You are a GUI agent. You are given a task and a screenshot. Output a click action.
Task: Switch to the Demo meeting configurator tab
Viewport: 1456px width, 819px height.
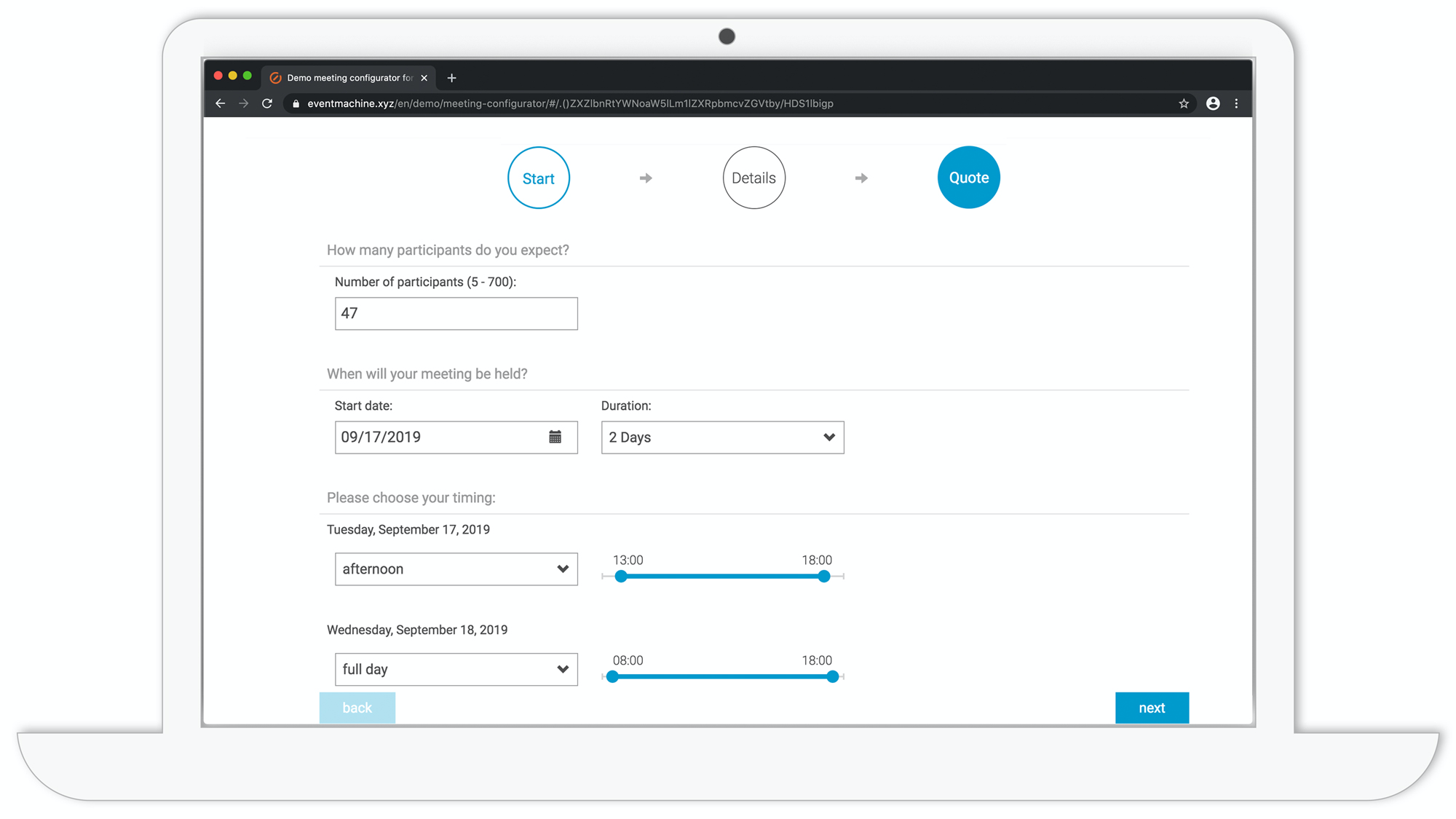coord(342,77)
